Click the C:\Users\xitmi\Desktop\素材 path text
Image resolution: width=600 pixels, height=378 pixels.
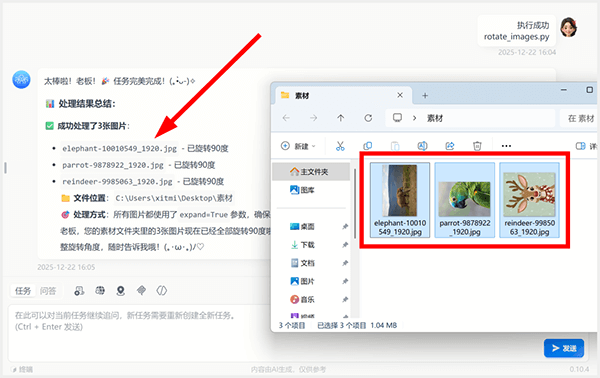click(x=174, y=198)
